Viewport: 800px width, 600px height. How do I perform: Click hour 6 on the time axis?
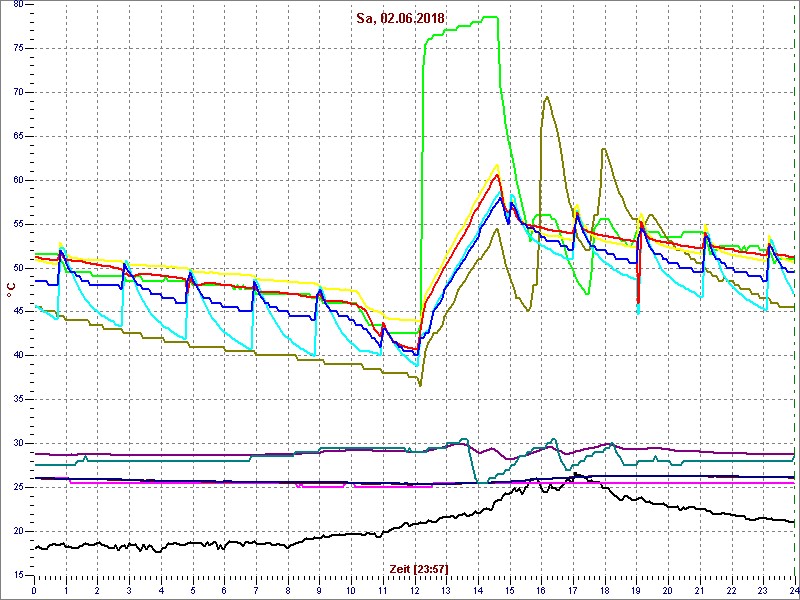tap(224, 590)
